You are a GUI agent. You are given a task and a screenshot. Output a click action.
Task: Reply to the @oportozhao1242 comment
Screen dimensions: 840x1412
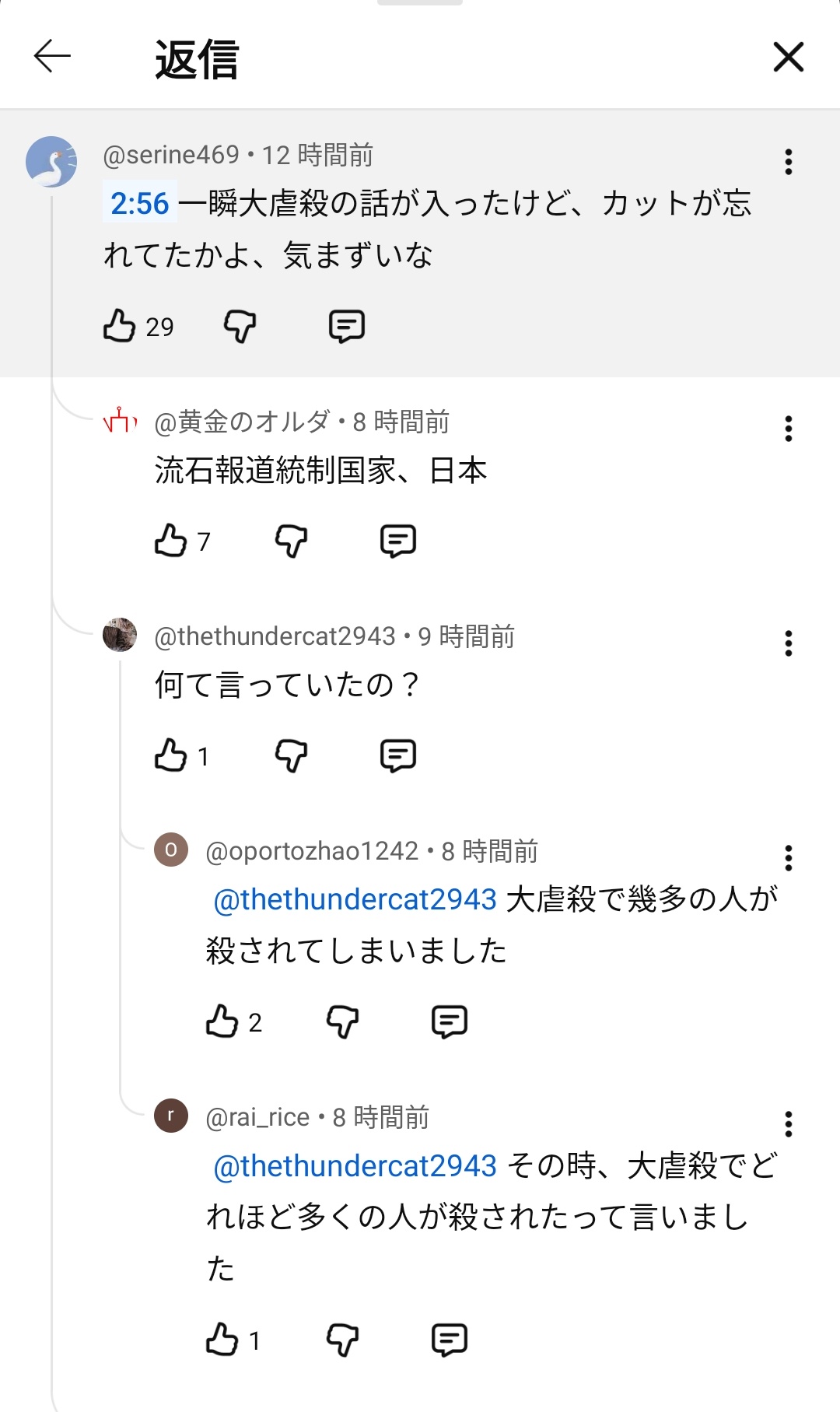pos(449,1021)
